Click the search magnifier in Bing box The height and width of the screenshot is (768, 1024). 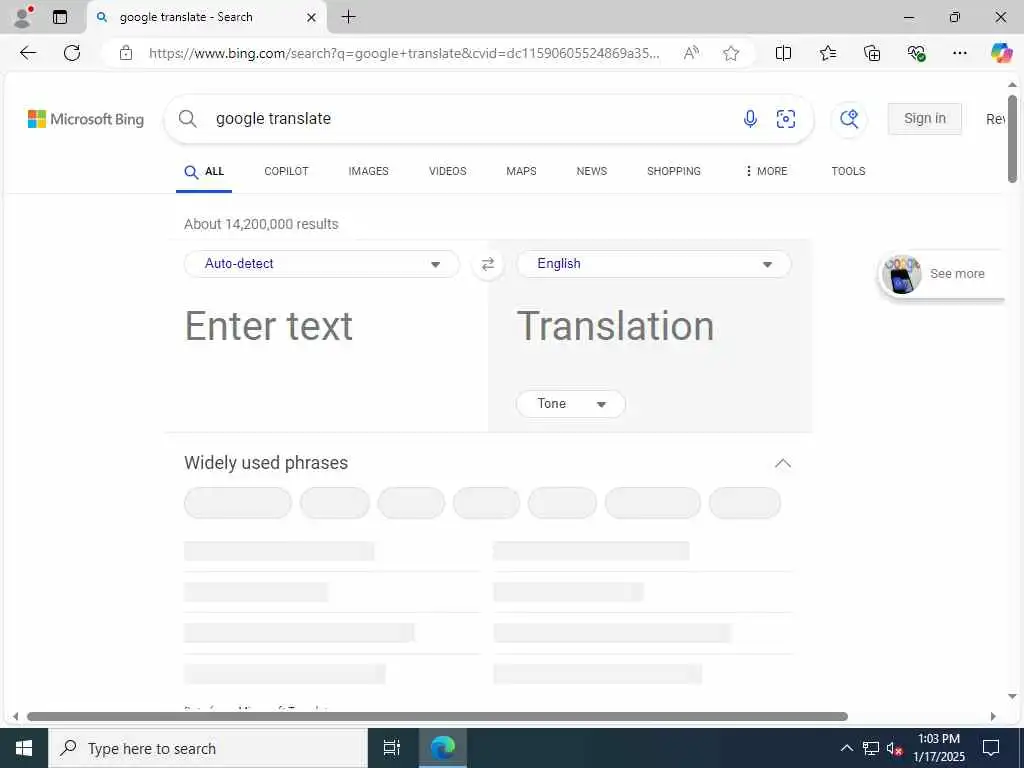click(187, 118)
